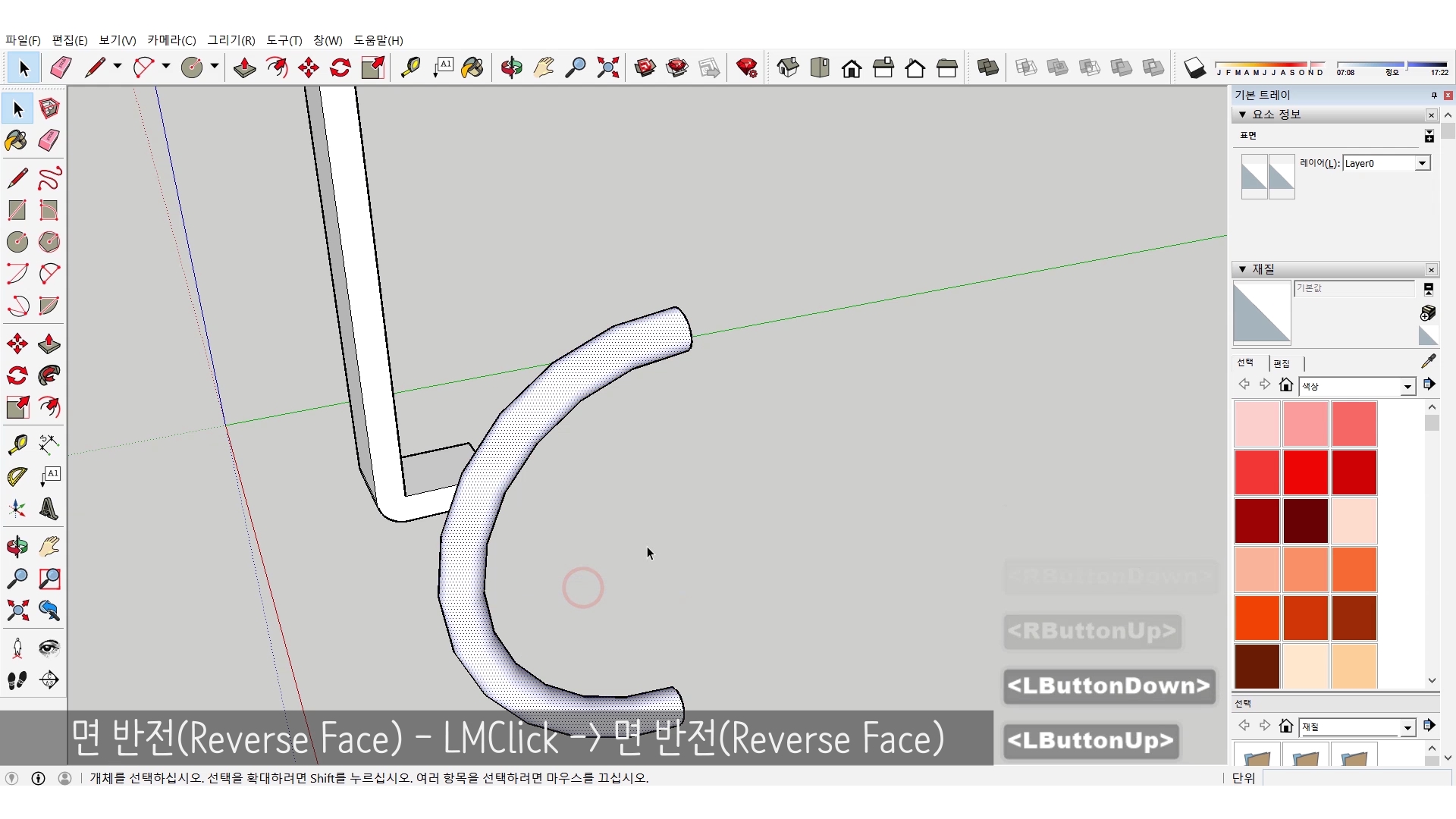
Task: Open the 카메라(C) menu
Action: 171,40
